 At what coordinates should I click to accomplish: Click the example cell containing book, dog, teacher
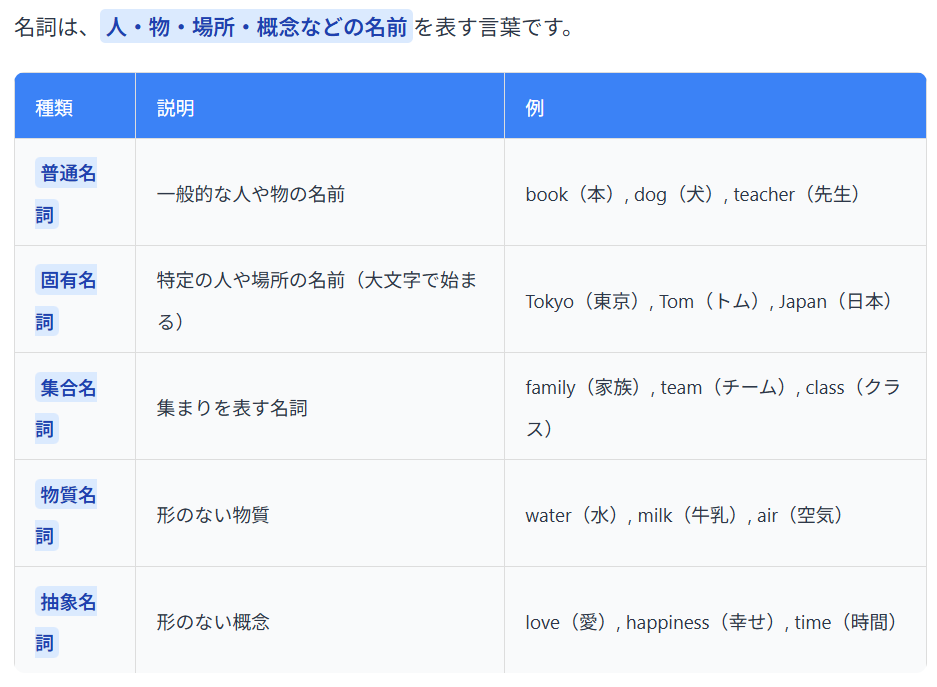[693, 194]
